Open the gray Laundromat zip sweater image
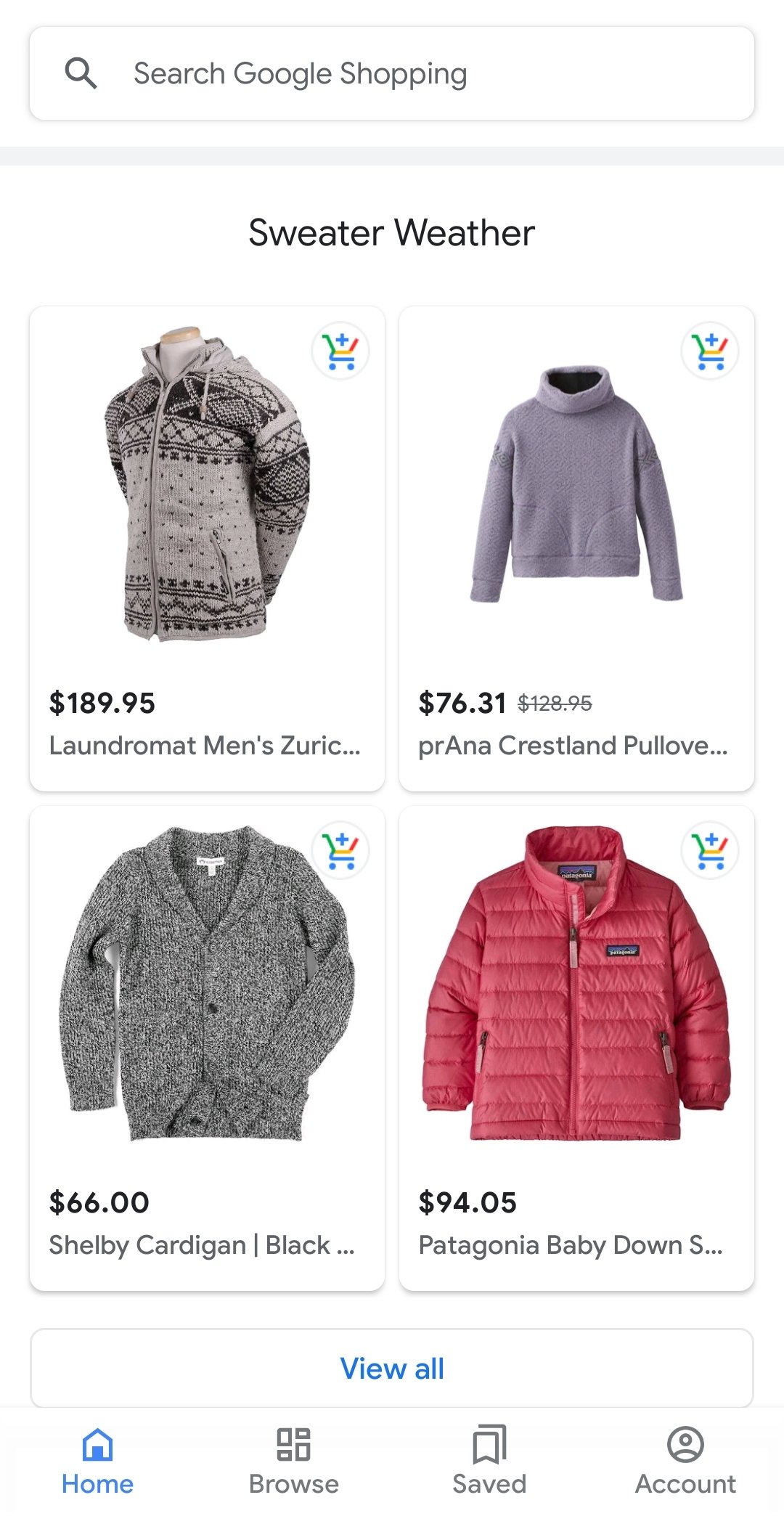This screenshot has width=784, height=1516. [208, 484]
